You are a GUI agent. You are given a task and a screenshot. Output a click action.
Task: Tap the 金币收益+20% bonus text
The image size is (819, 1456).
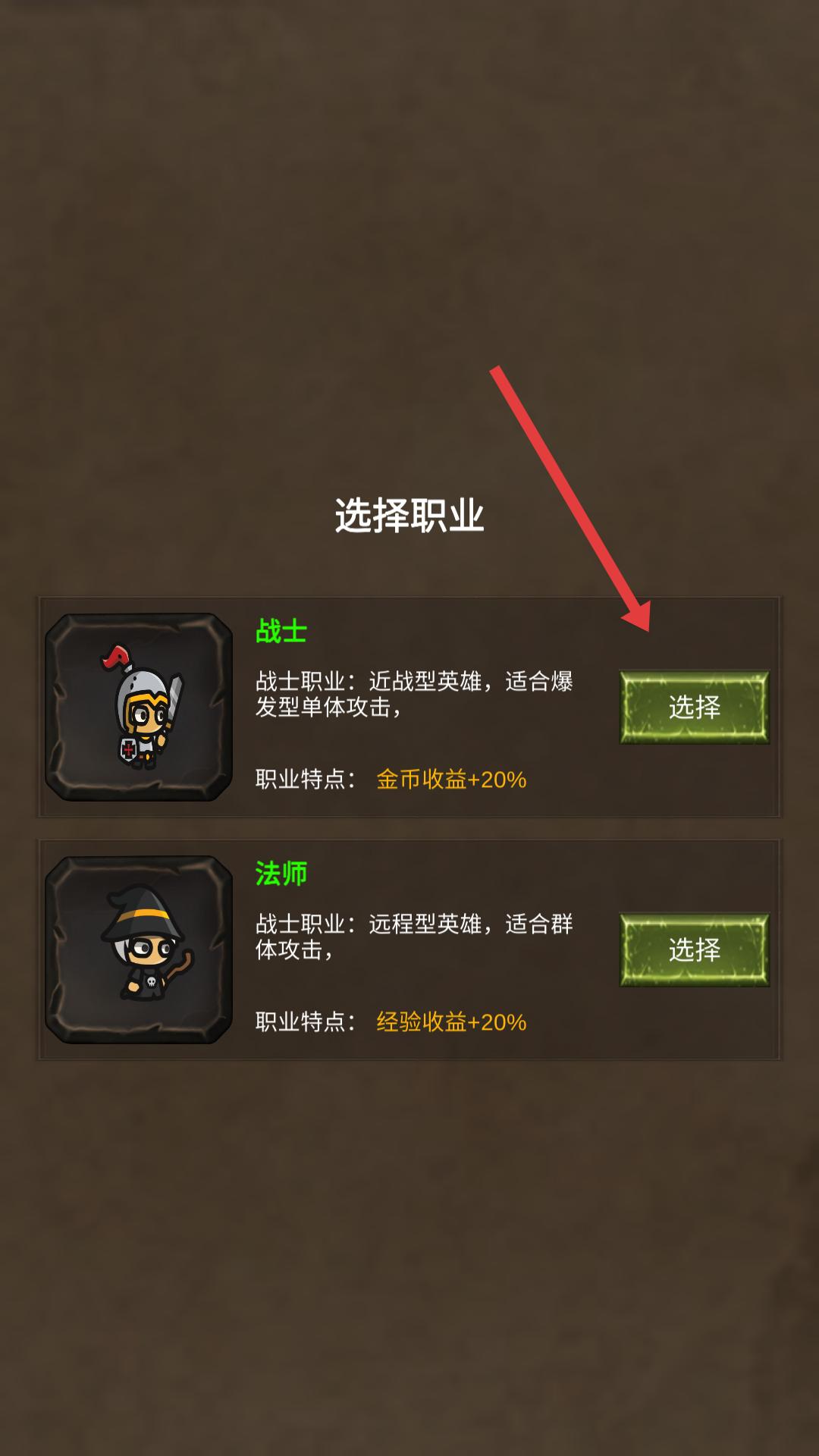tap(451, 779)
